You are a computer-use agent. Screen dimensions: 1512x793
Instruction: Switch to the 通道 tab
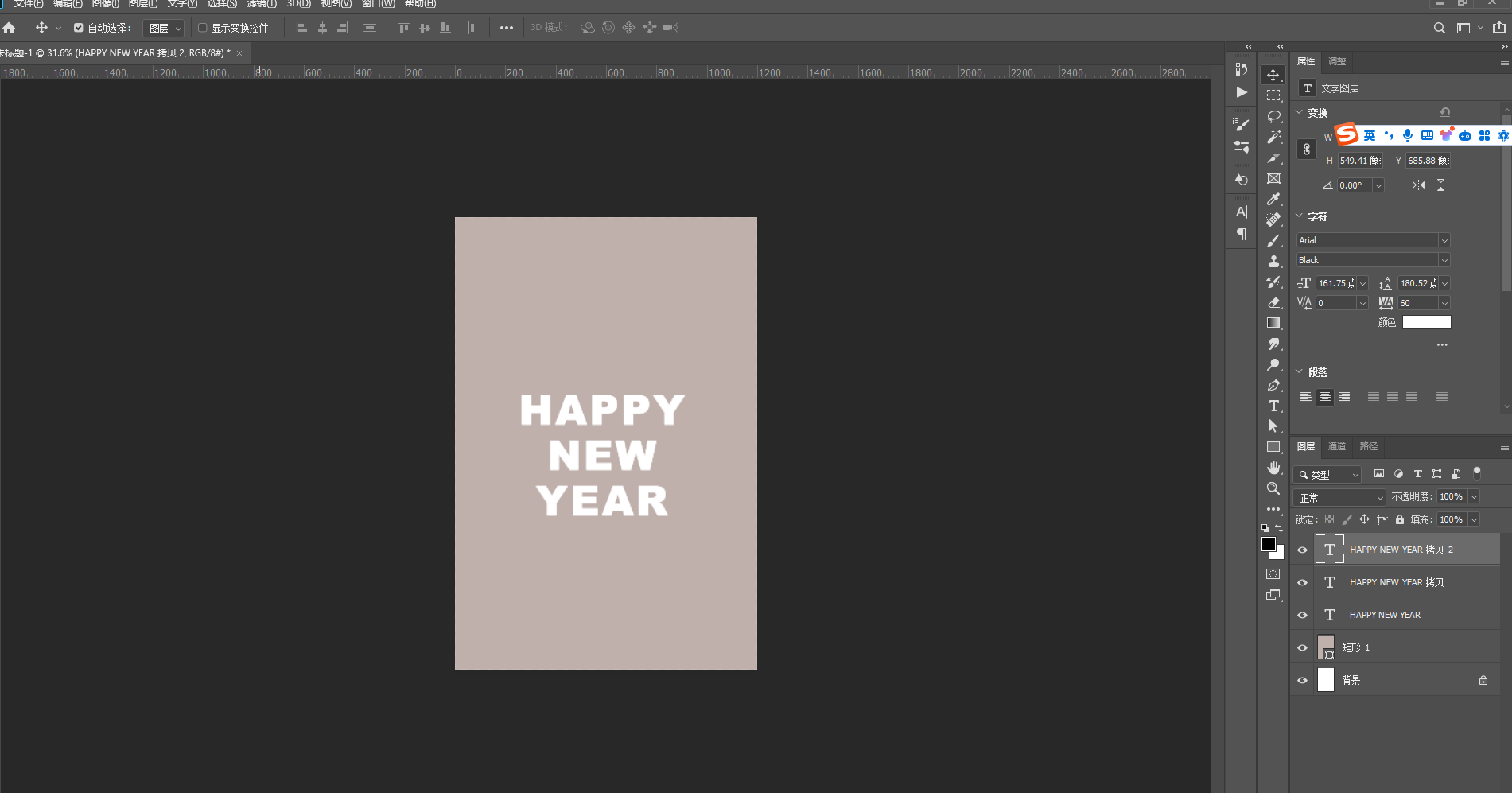pos(1336,446)
